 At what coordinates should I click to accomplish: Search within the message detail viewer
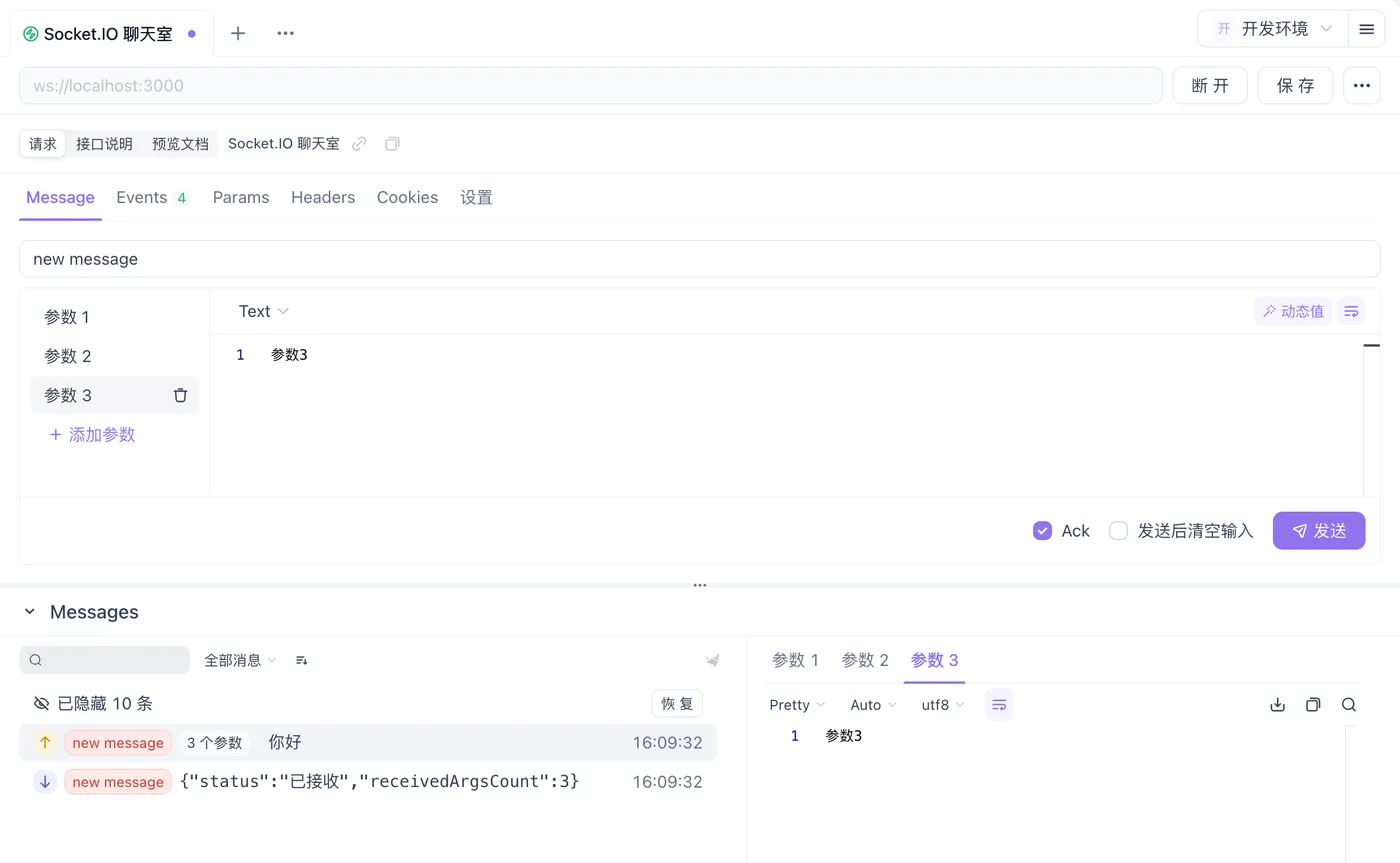1349,705
